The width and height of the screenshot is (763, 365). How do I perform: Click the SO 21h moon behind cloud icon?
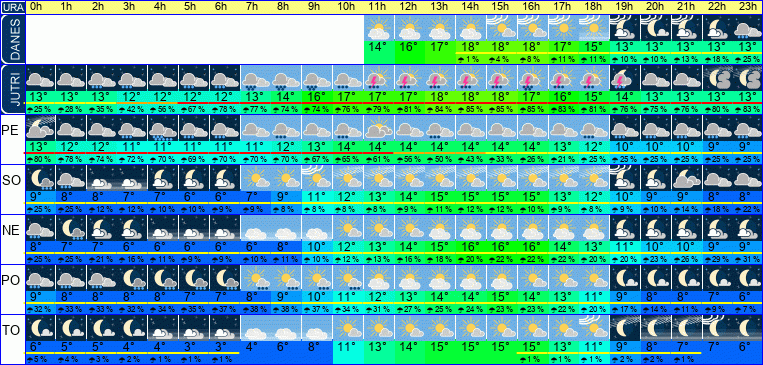(686, 178)
